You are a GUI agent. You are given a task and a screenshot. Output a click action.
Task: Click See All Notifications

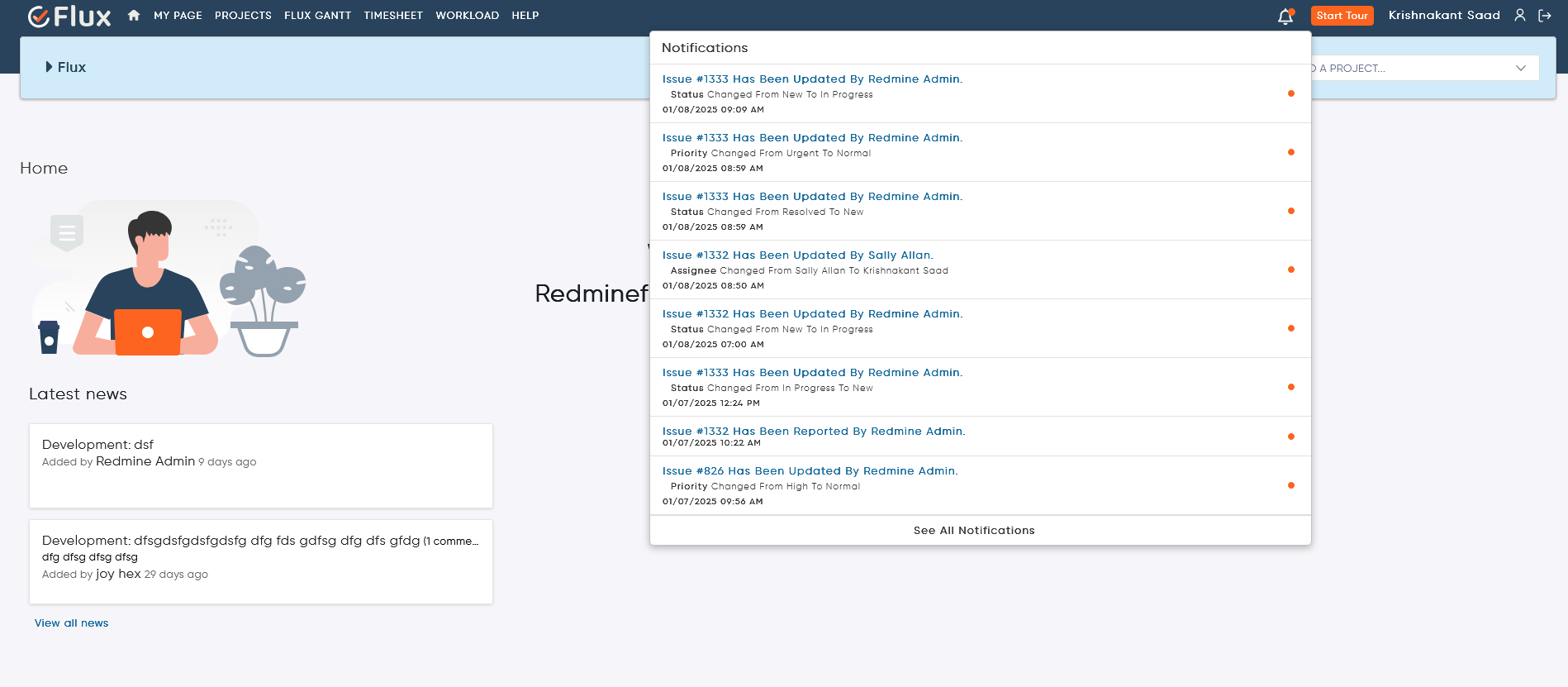[973, 531]
